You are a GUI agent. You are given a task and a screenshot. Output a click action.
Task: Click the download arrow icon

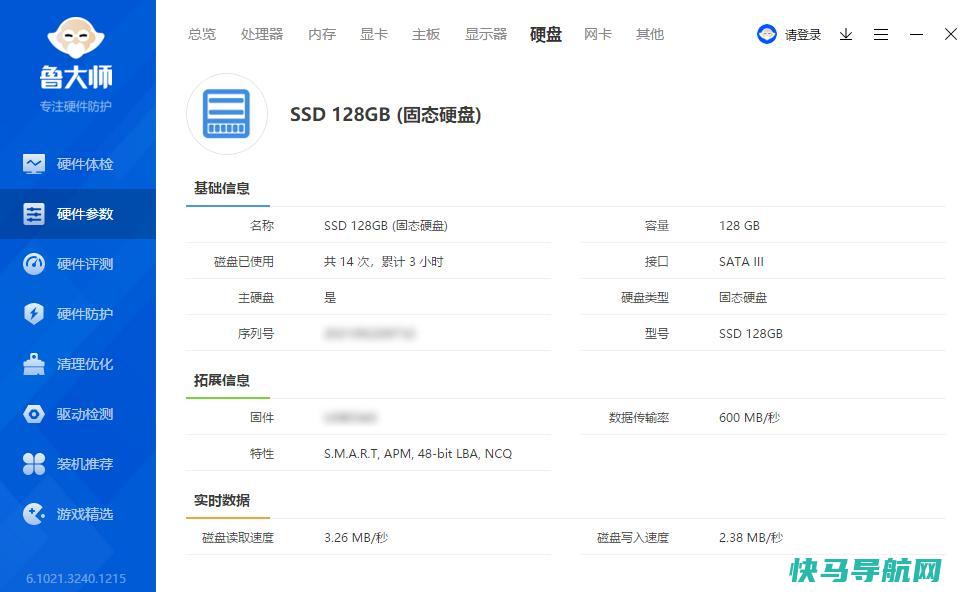pyautogui.click(x=846, y=35)
